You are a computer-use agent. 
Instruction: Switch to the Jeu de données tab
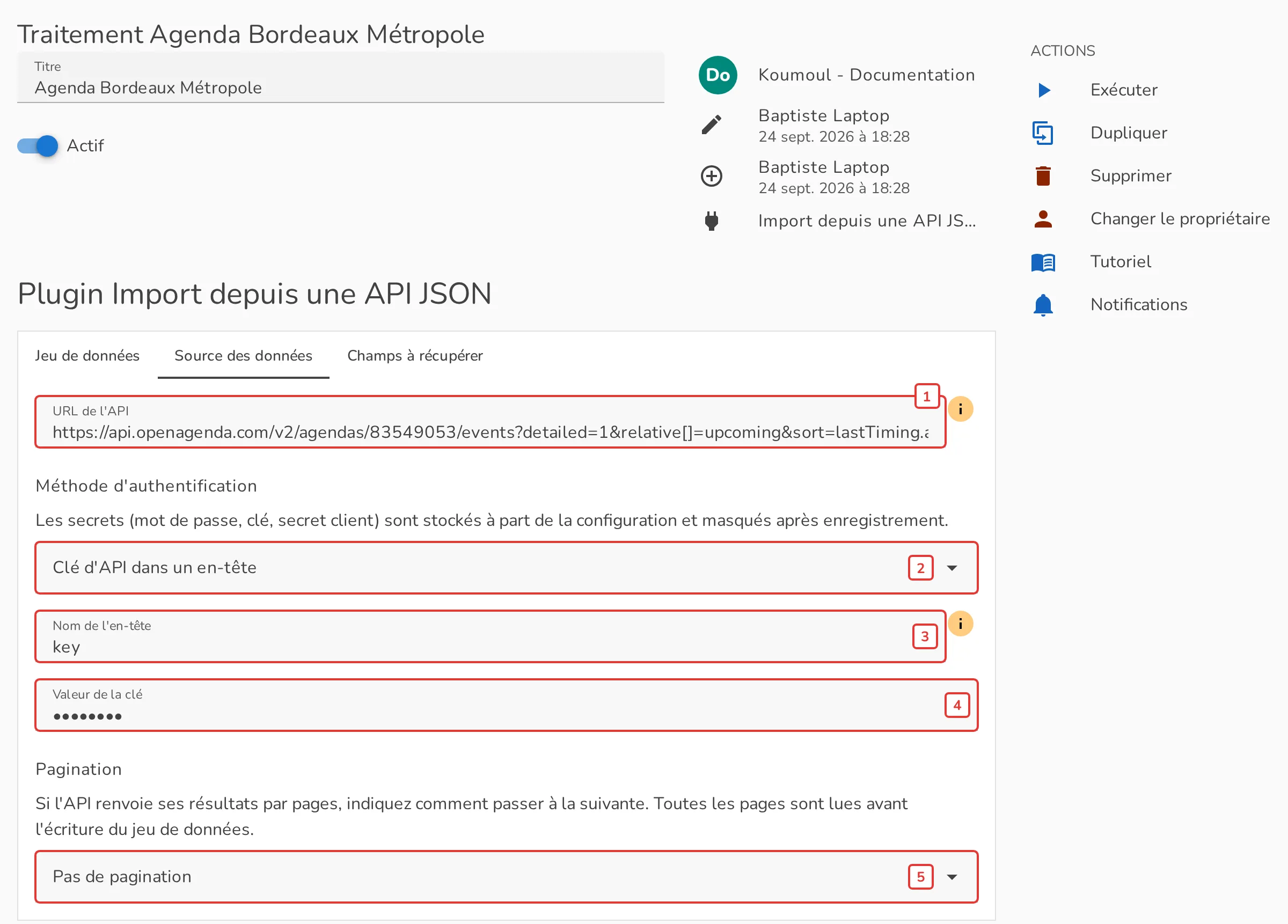point(87,356)
